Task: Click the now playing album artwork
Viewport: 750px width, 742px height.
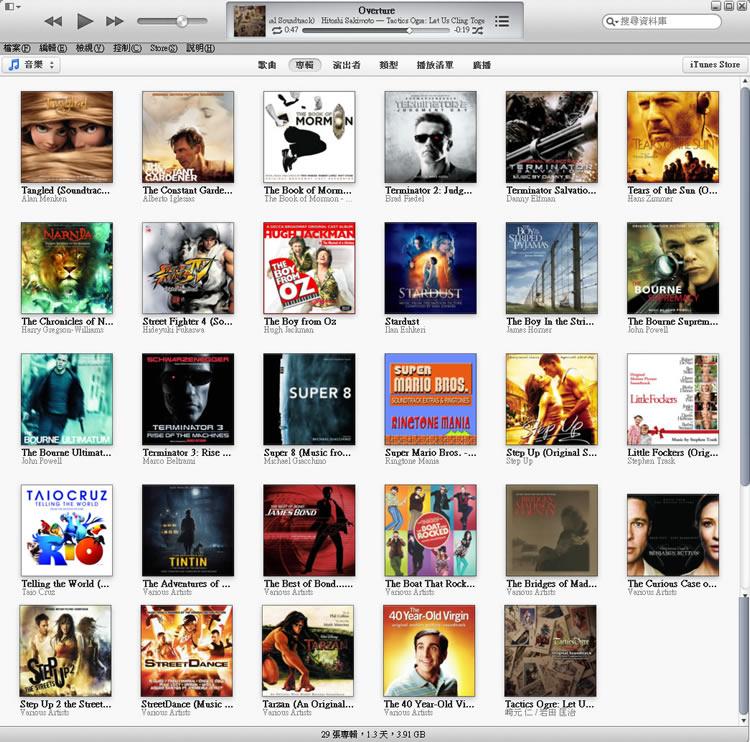Action: [249, 21]
